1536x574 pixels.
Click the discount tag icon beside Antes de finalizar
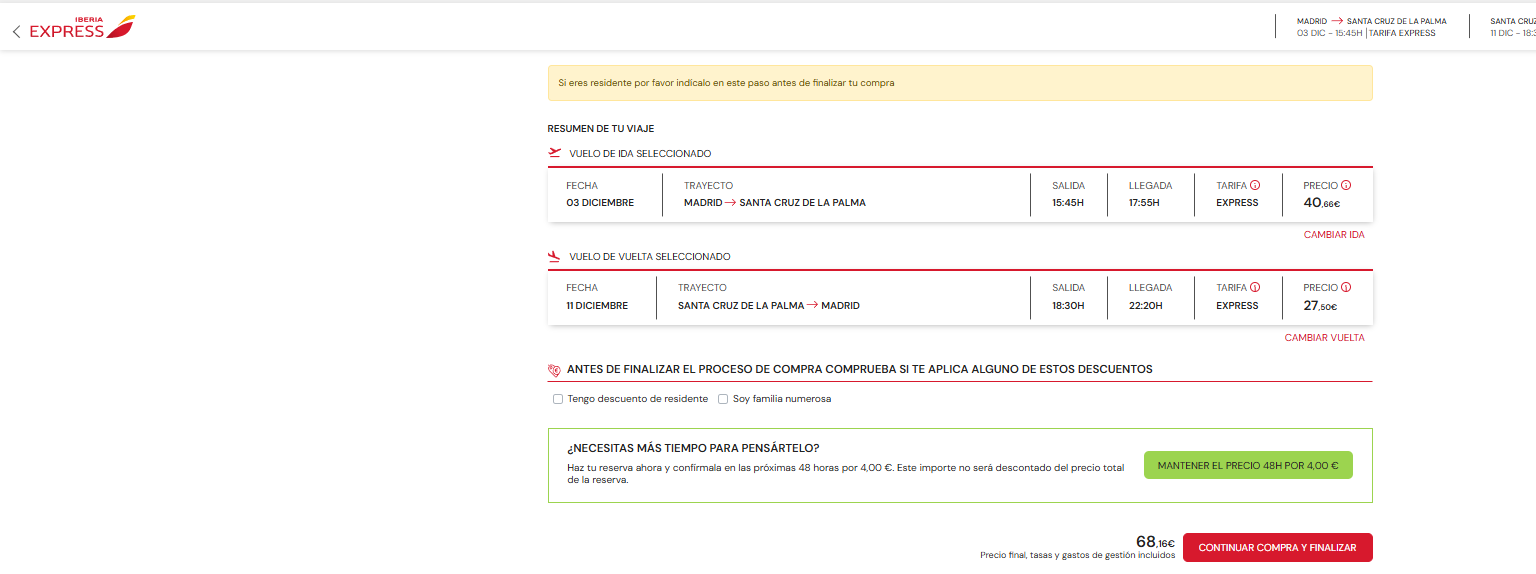pyautogui.click(x=555, y=370)
